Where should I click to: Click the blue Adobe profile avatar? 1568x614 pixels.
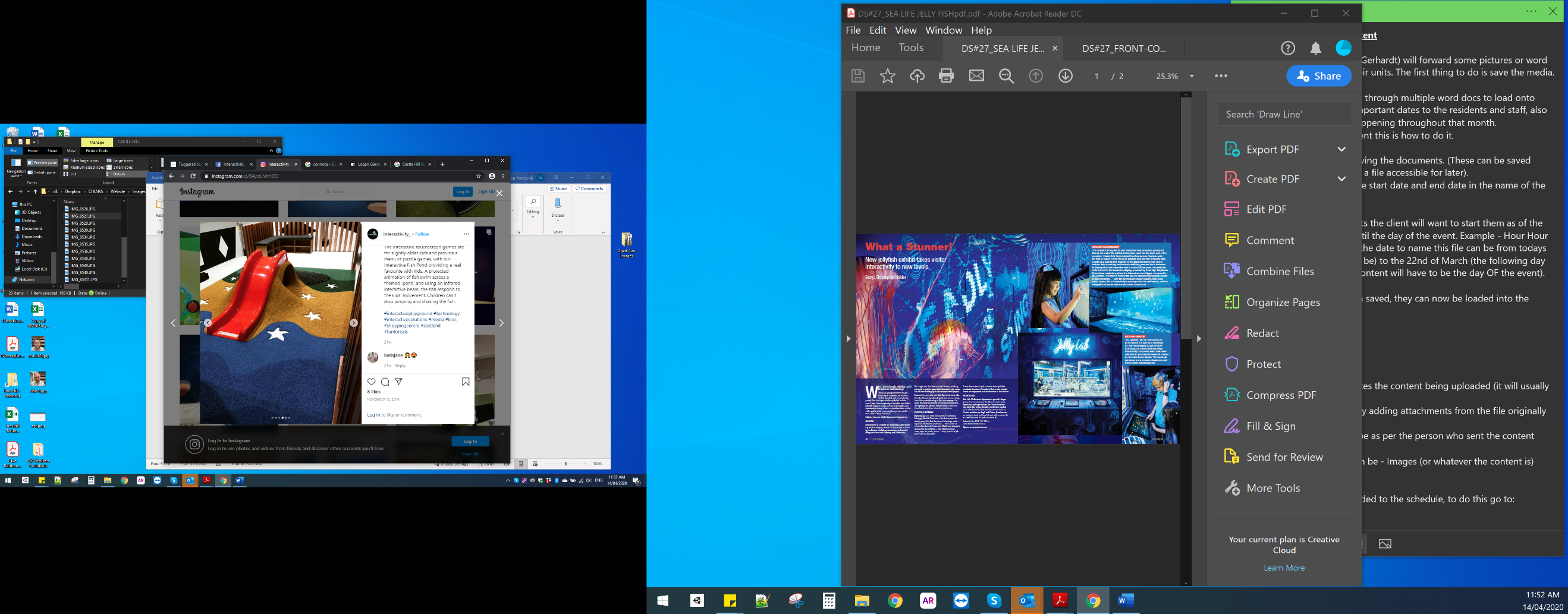(x=1343, y=48)
